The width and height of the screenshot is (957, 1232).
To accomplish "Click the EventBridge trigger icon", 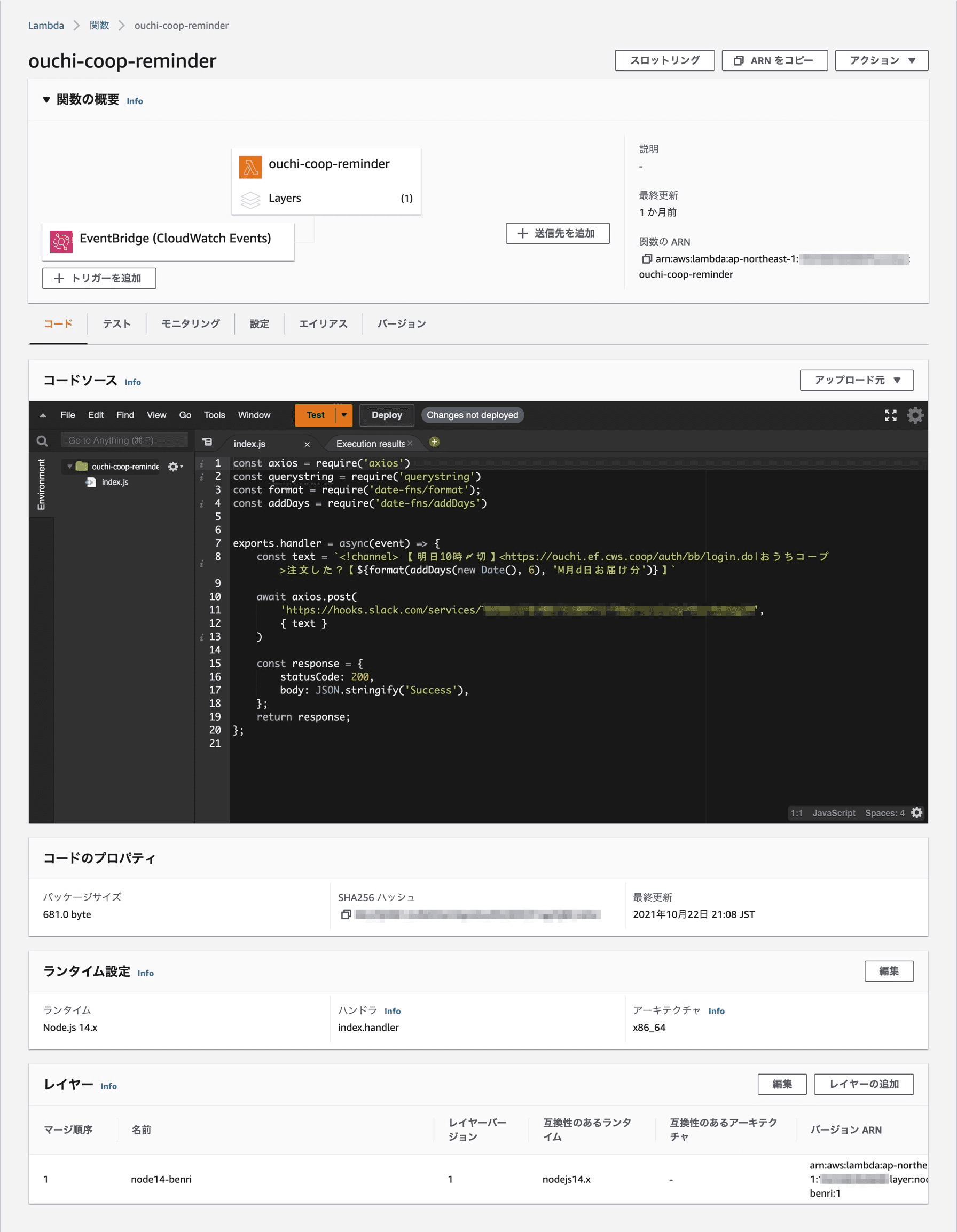I will pos(61,242).
